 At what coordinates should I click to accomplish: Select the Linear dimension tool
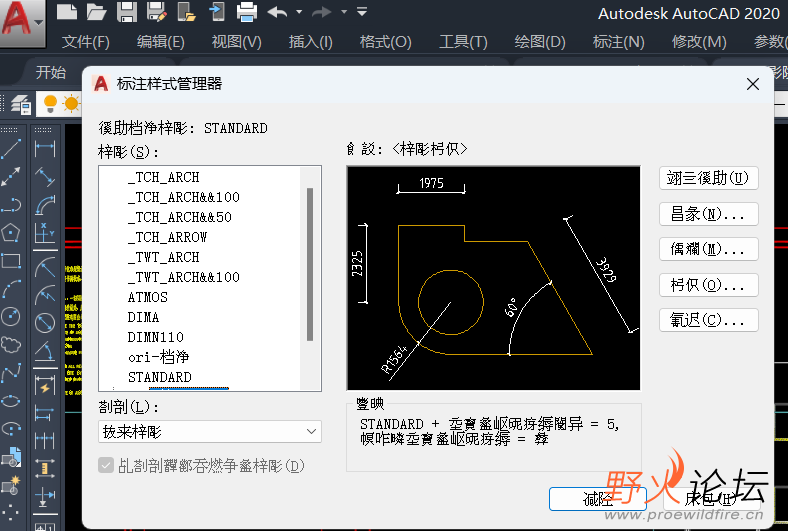[x=45, y=149]
